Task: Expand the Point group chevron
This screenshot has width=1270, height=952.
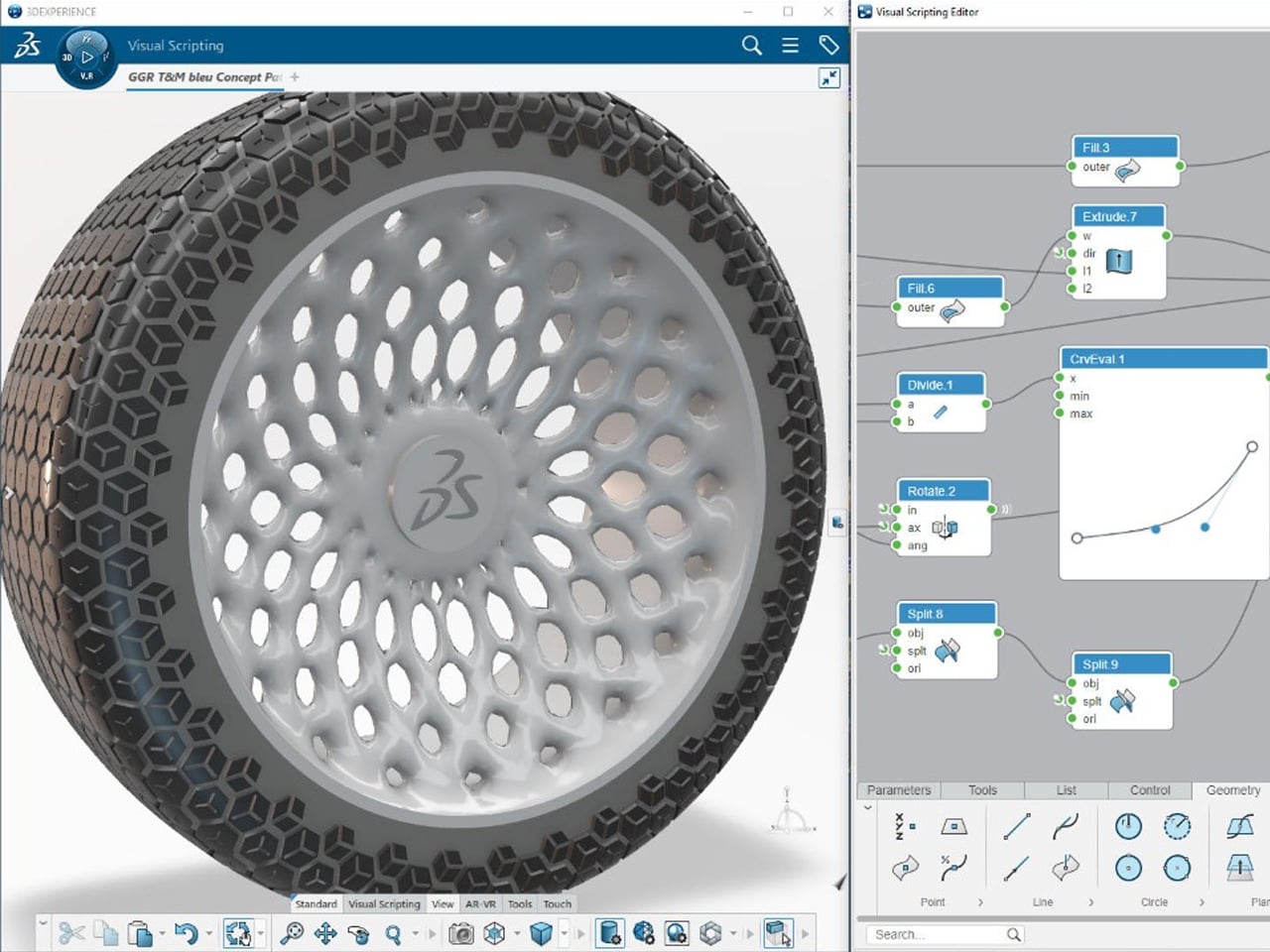Action: click(x=980, y=902)
